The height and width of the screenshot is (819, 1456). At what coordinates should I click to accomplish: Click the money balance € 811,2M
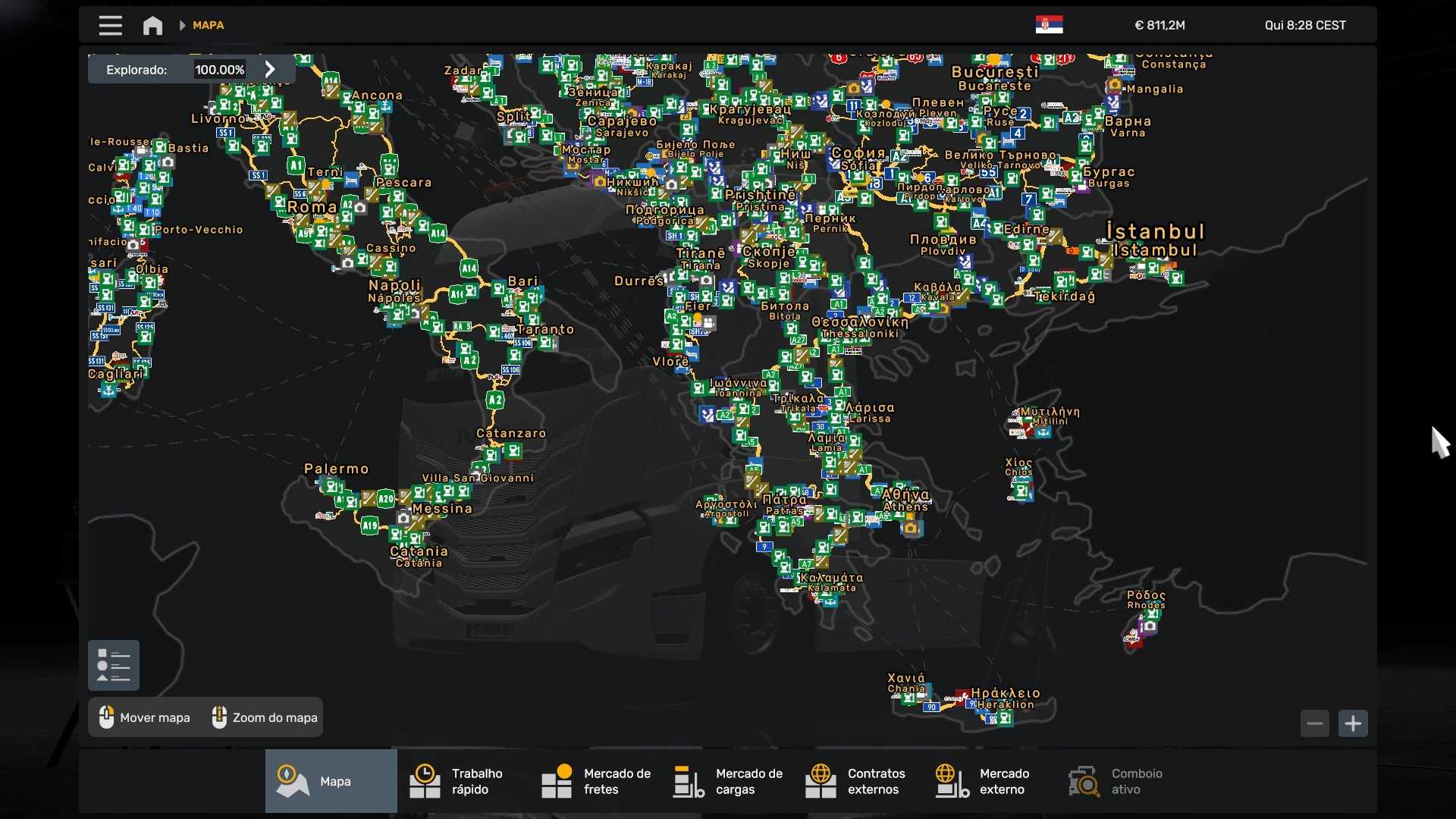click(1159, 25)
